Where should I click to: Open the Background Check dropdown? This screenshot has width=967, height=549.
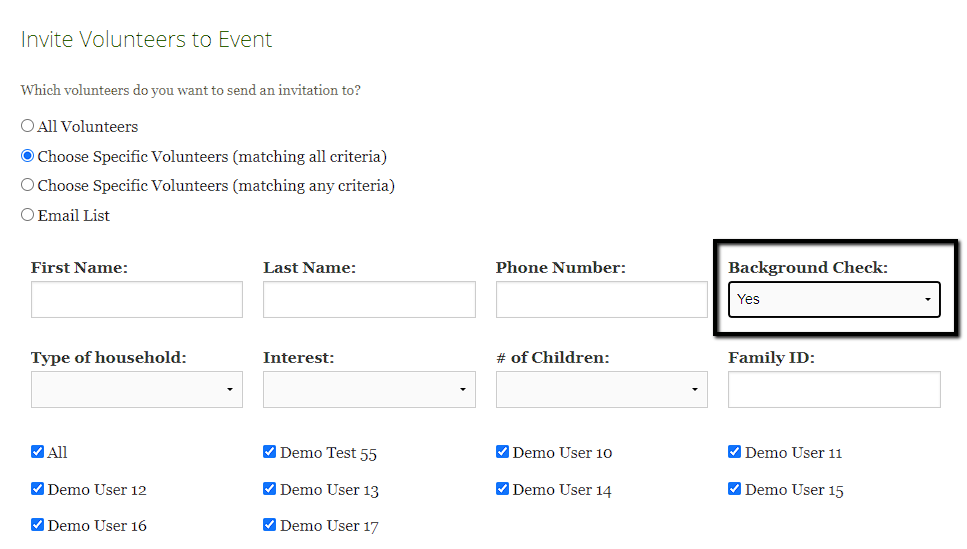(834, 299)
